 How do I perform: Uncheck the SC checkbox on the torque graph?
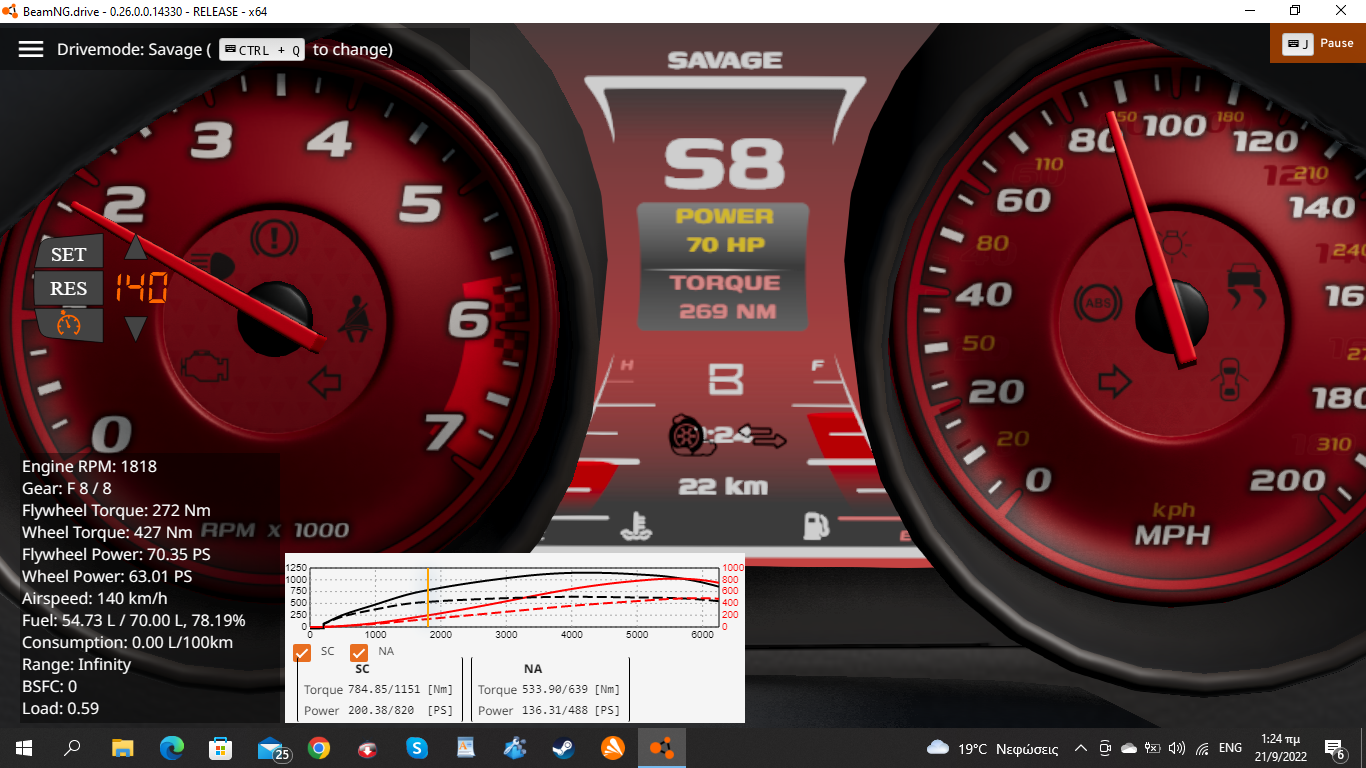click(x=302, y=652)
